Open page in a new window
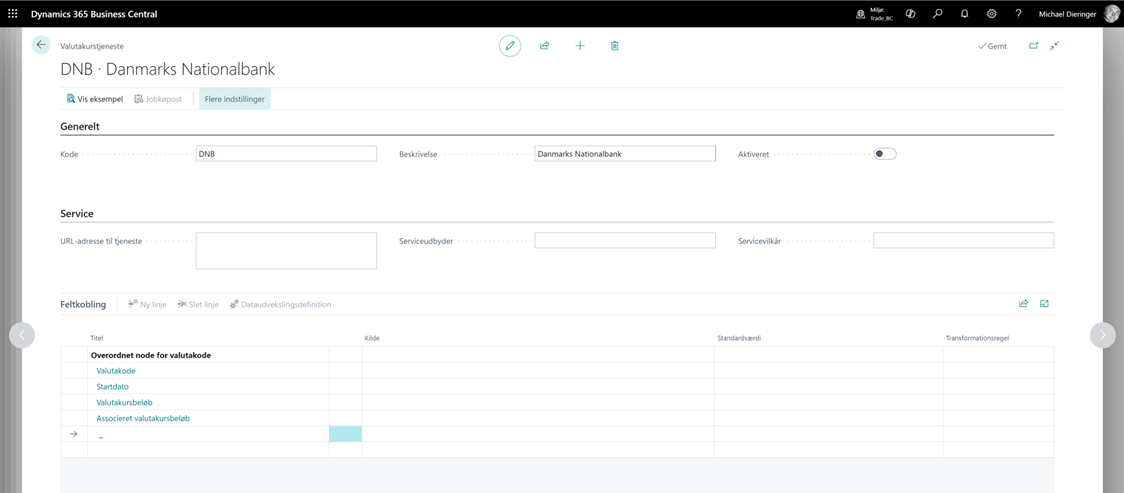 [x=1033, y=46]
